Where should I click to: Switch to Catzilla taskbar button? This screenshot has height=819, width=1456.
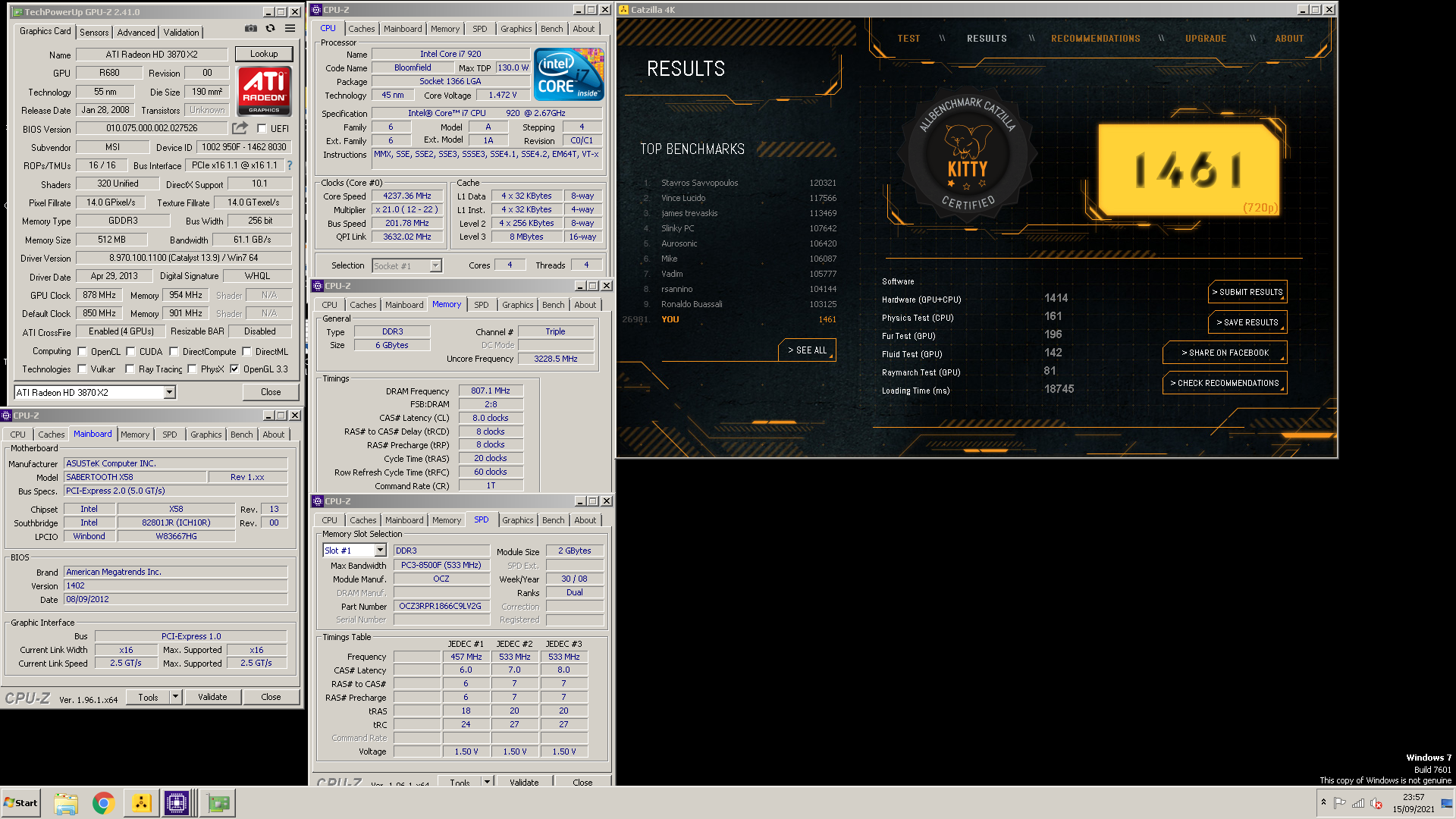[x=141, y=803]
